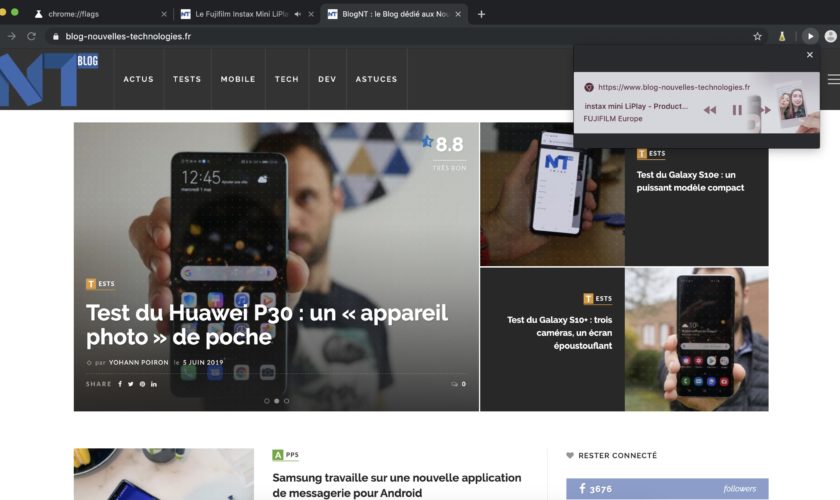Image resolution: width=840 pixels, height=500 pixels.
Task: Open the Chrome profile avatar
Action: pos(831,36)
